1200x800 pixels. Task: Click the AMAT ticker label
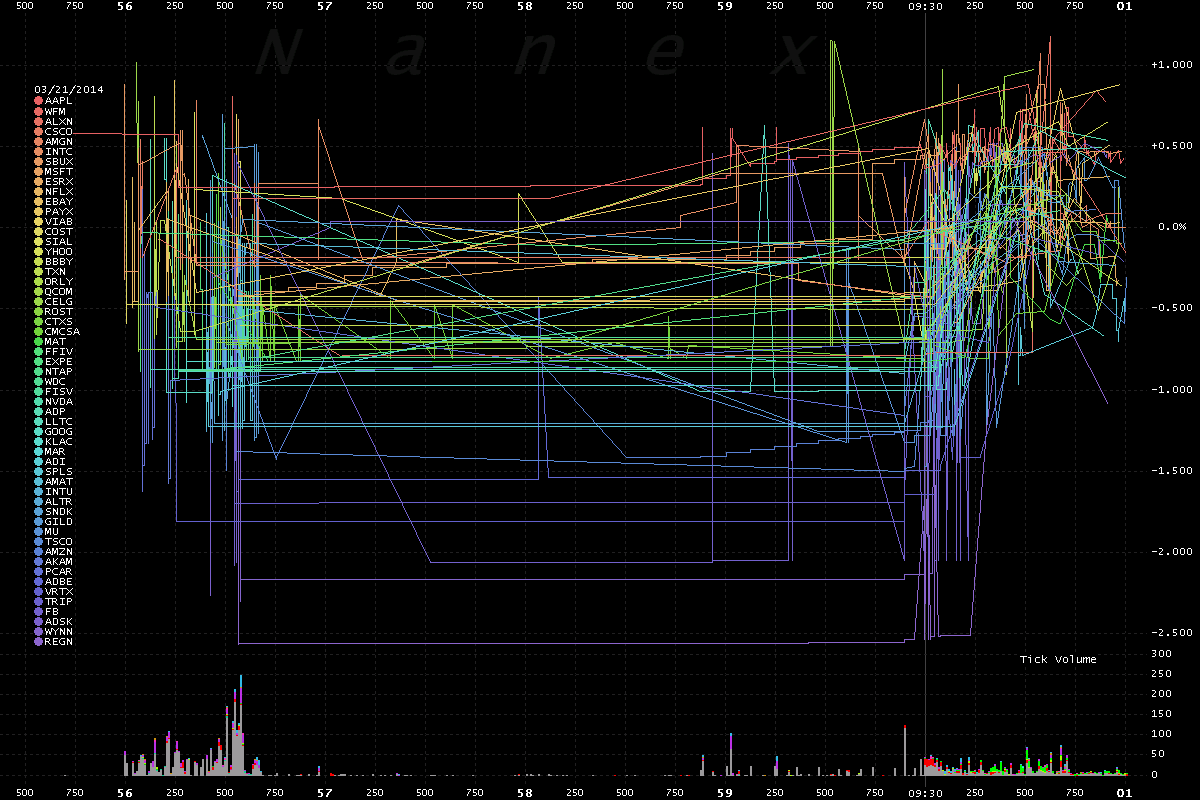(59, 481)
